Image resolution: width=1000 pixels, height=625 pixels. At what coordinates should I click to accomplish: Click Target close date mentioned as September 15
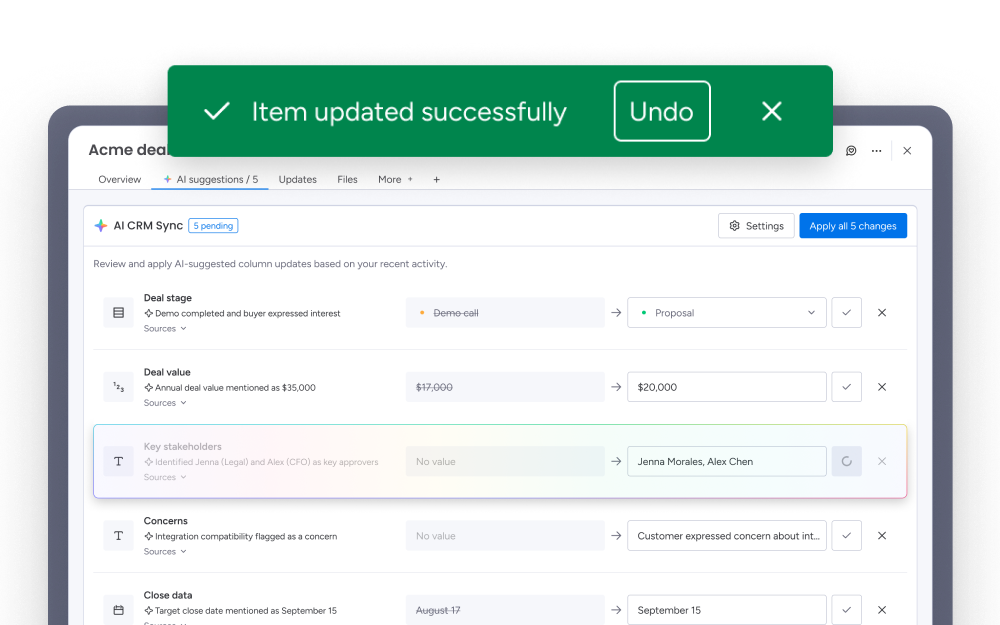246,611
